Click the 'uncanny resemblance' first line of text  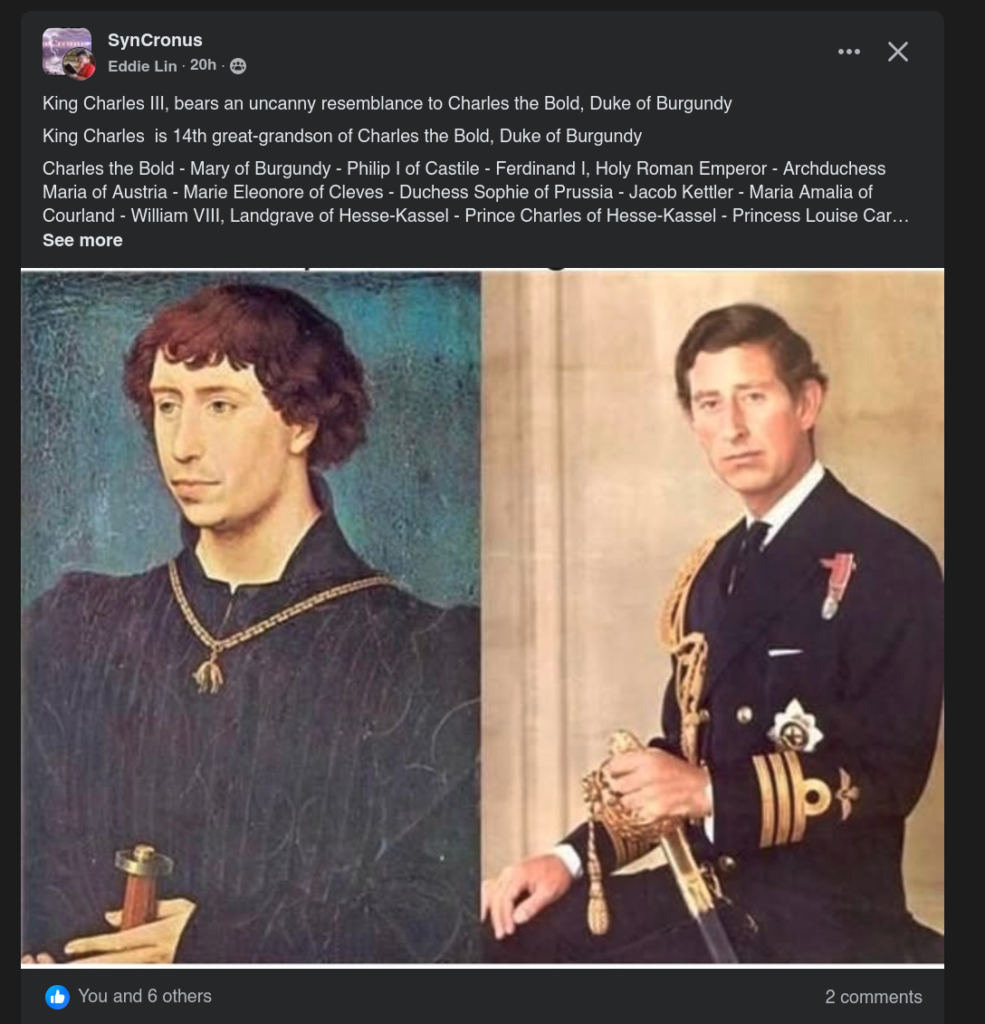tap(387, 103)
